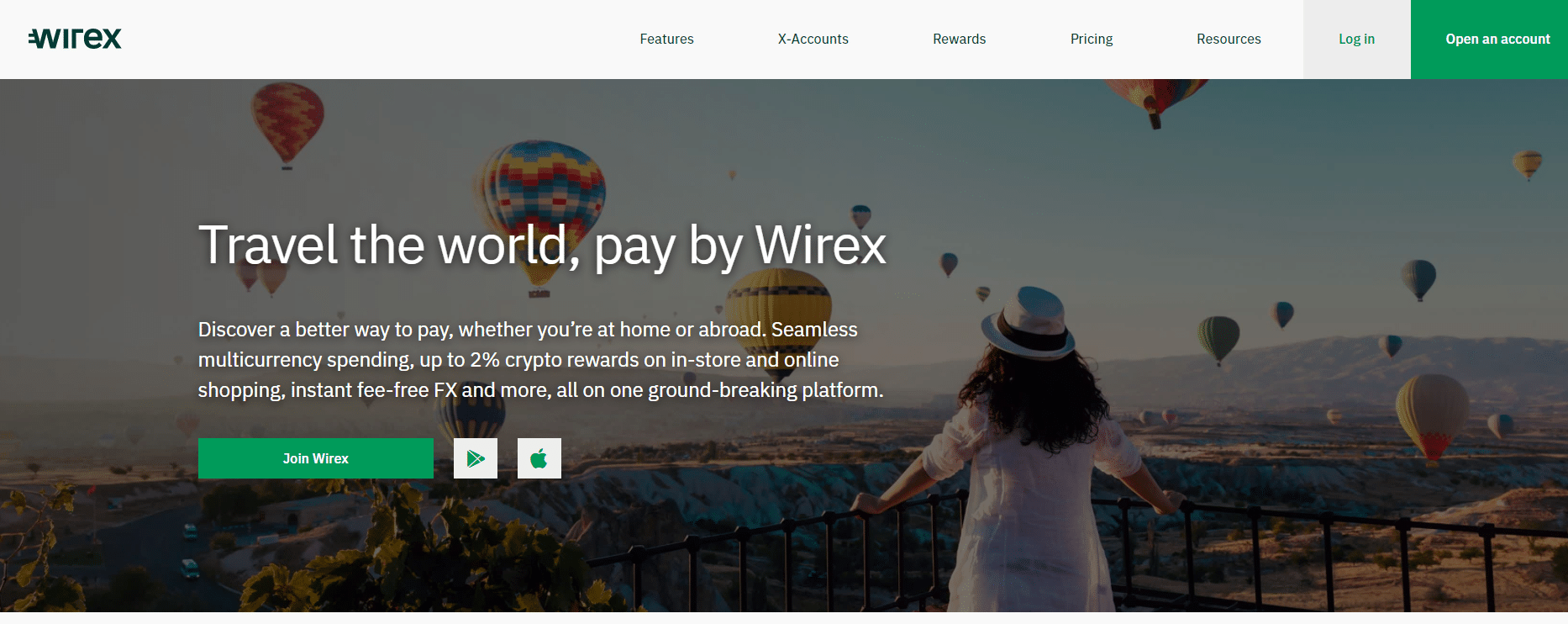The height and width of the screenshot is (624, 1568).
Task: Open the X-Accounts menu item
Action: tap(813, 39)
